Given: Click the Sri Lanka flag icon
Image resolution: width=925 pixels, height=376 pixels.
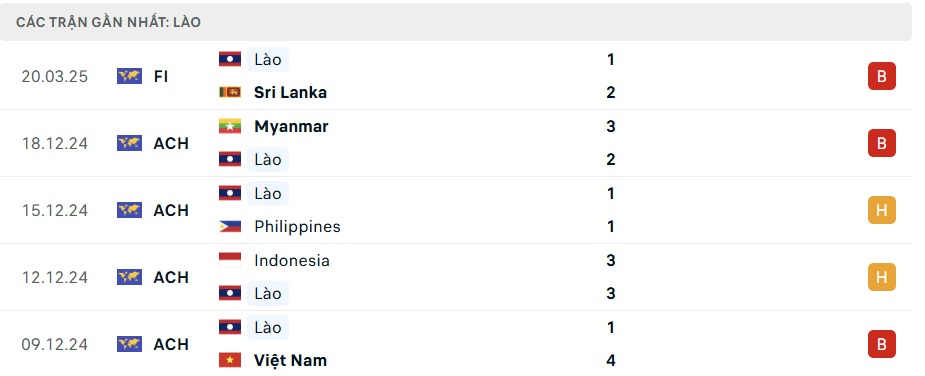Looking at the screenshot, I should pyautogui.click(x=229, y=92).
